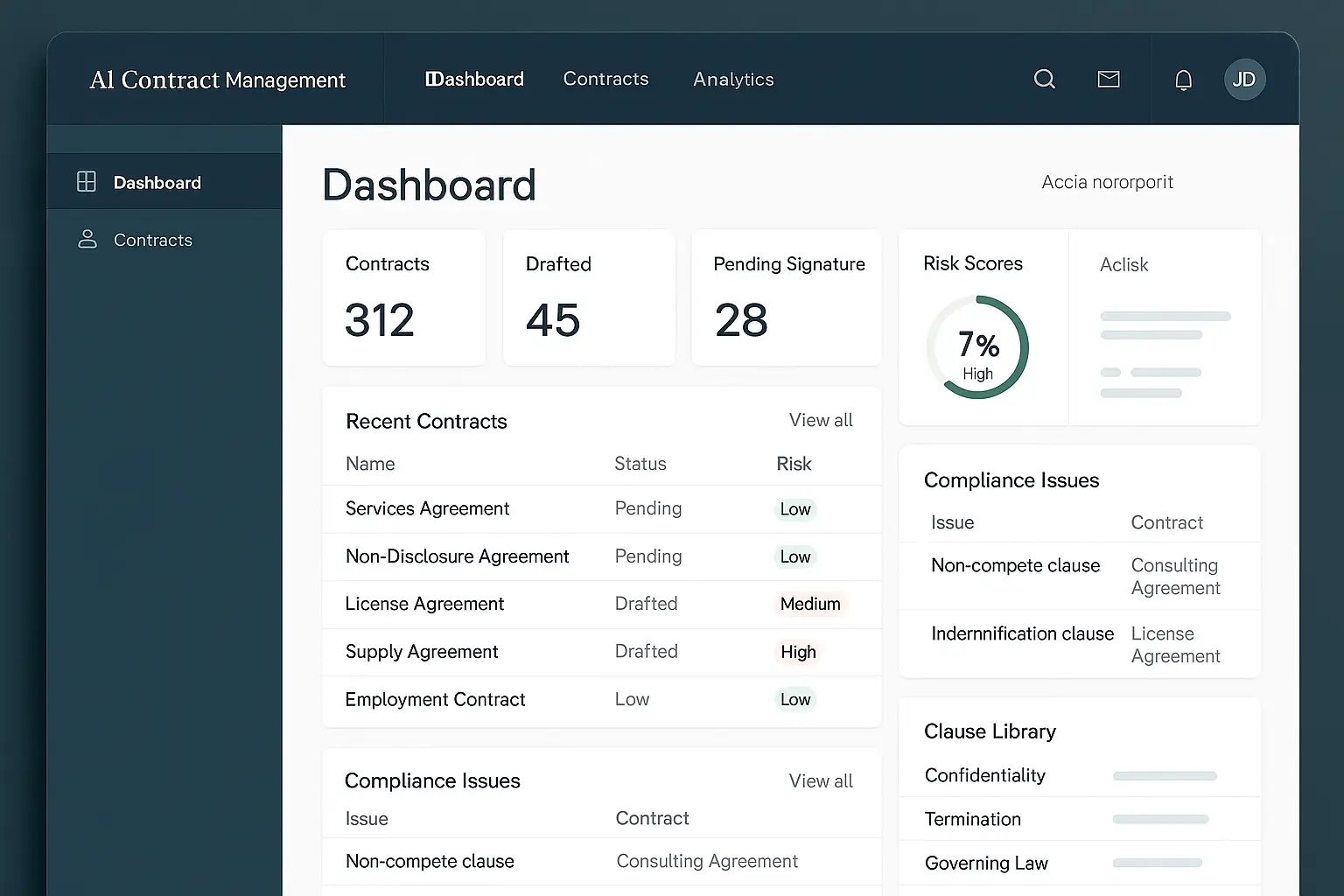Image resolution: width=1344 pixels, height=896 pixels.
Task: Open the Contracts page from the top navigation
Action: [606, 80]
